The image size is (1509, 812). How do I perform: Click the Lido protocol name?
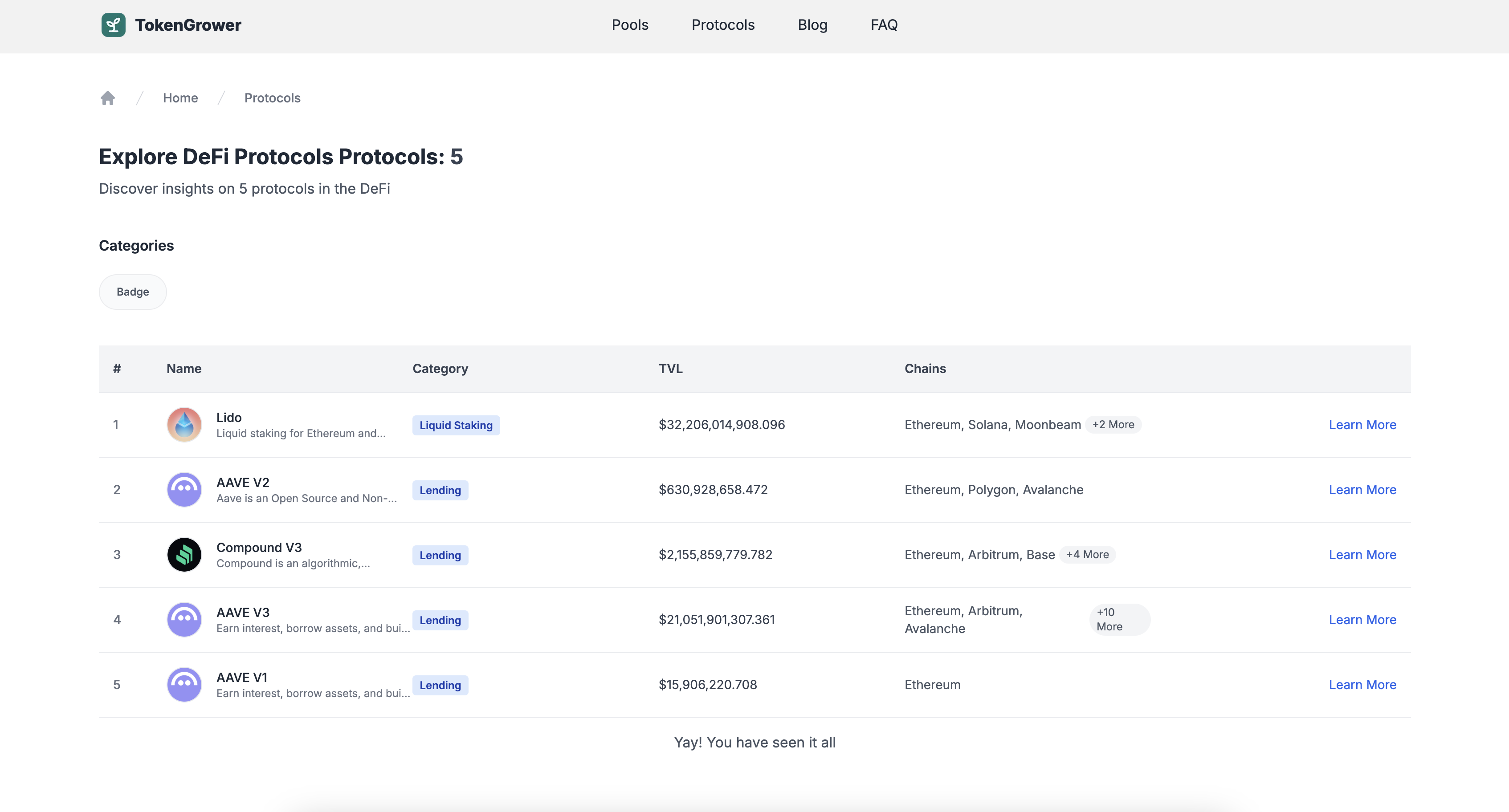point(229,418)
